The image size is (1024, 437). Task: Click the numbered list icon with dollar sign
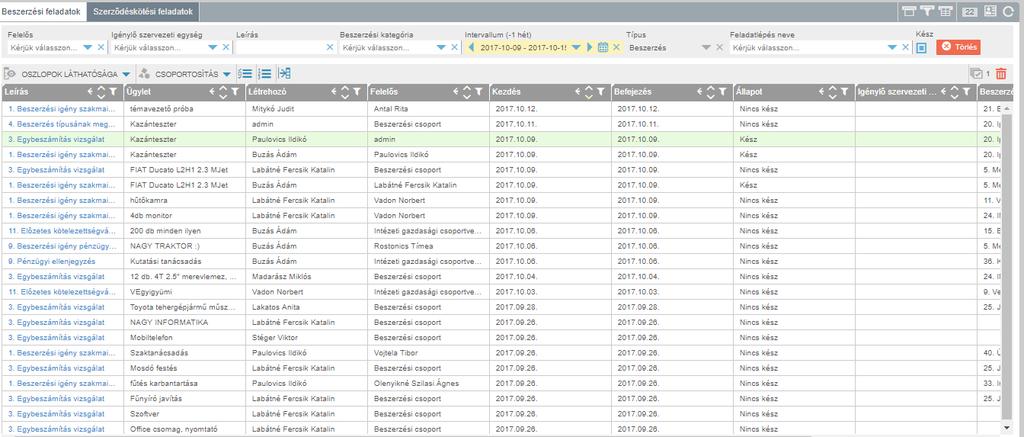tap(245, 74)
